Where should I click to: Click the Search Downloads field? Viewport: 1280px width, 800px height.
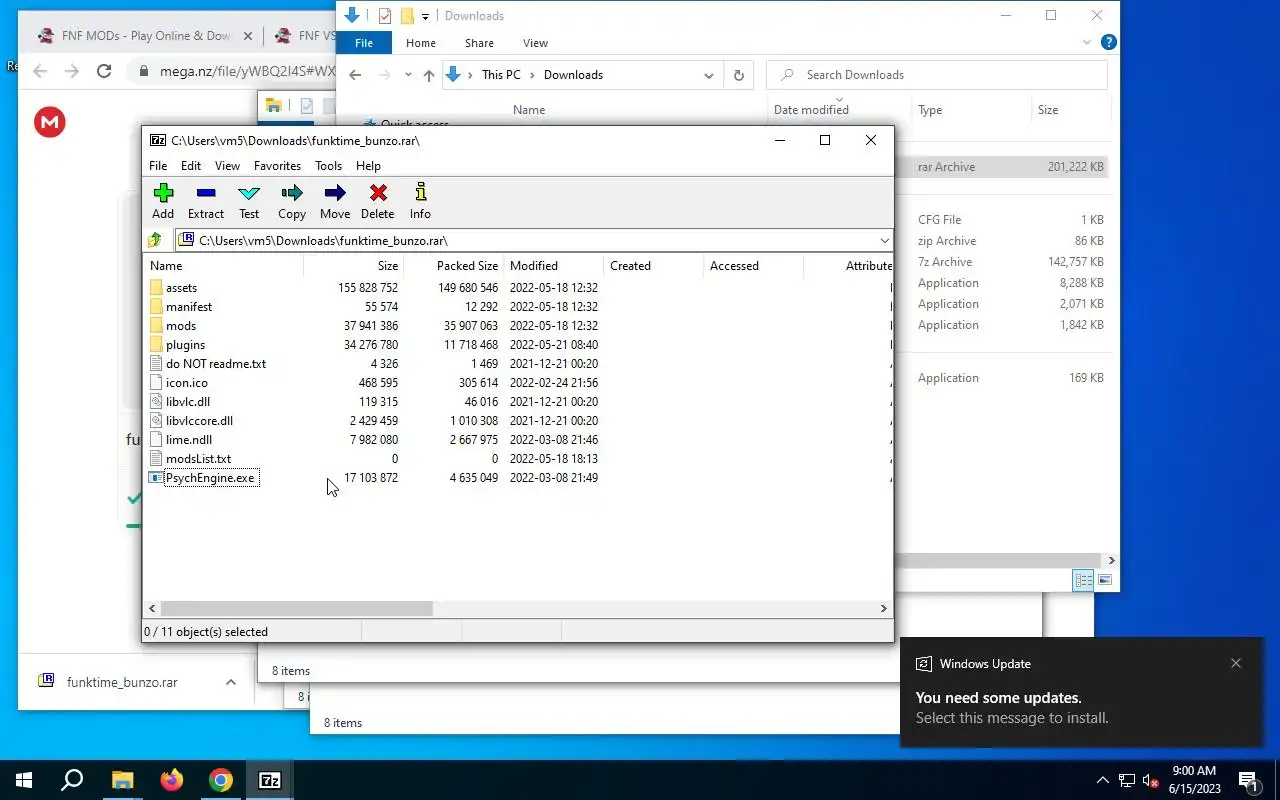click(x=937, y=75)
